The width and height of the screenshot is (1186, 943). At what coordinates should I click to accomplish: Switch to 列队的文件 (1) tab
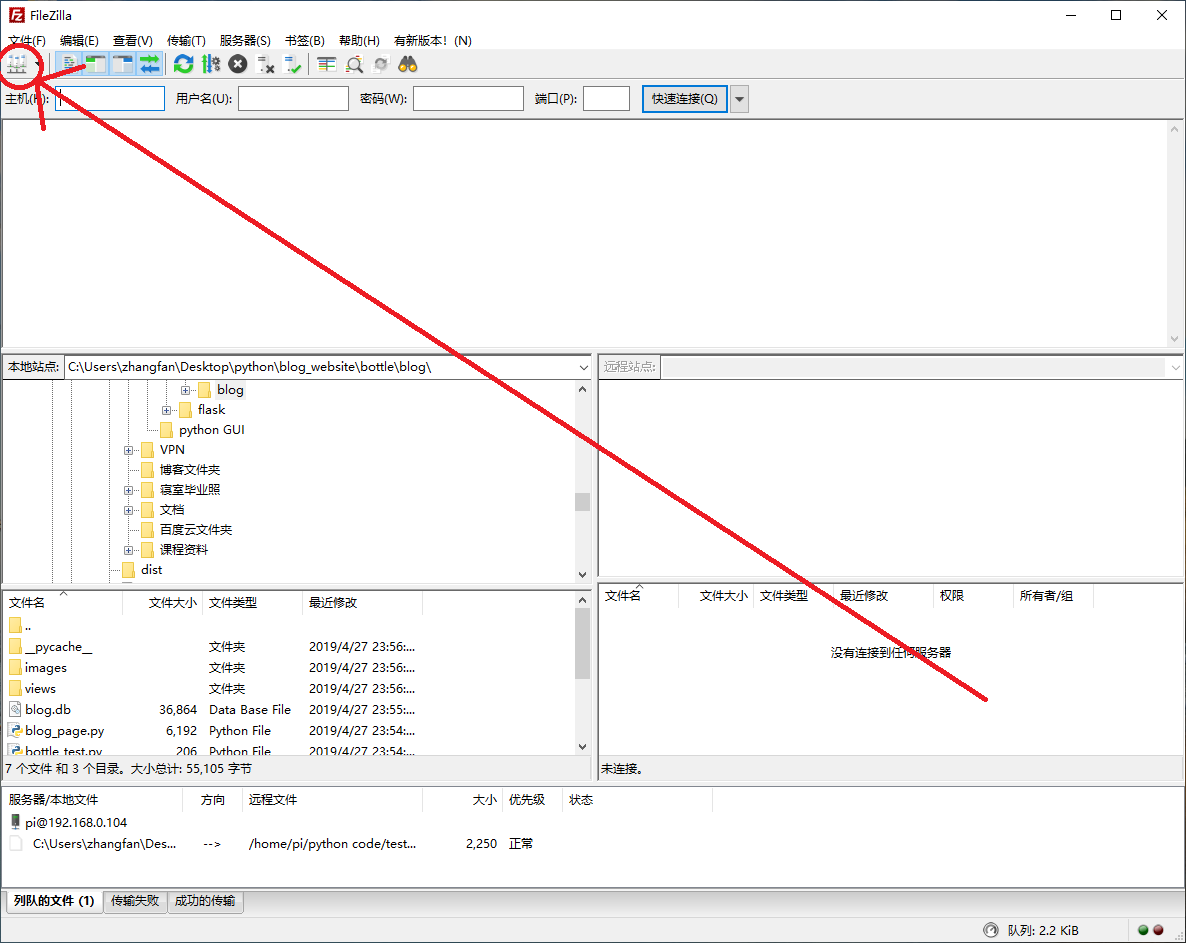(54, 901)
